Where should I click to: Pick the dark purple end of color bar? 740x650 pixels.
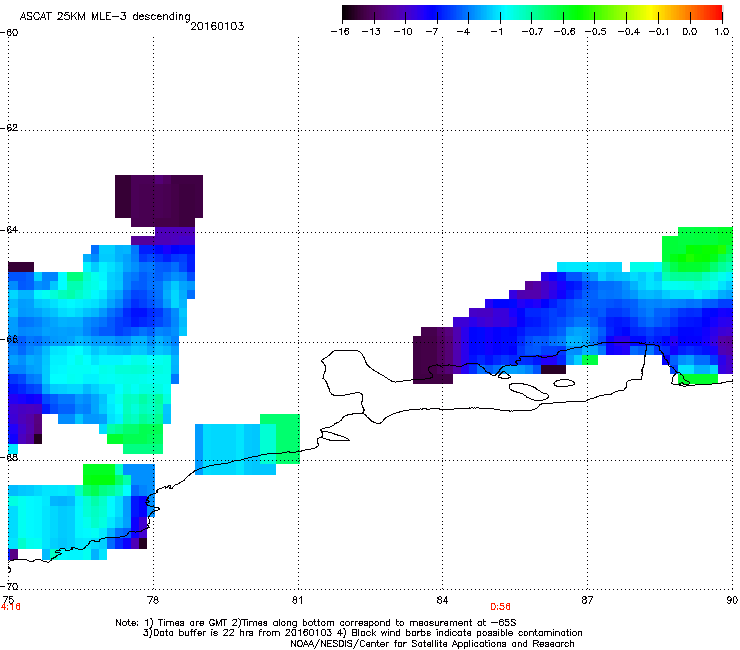point(352,13)
